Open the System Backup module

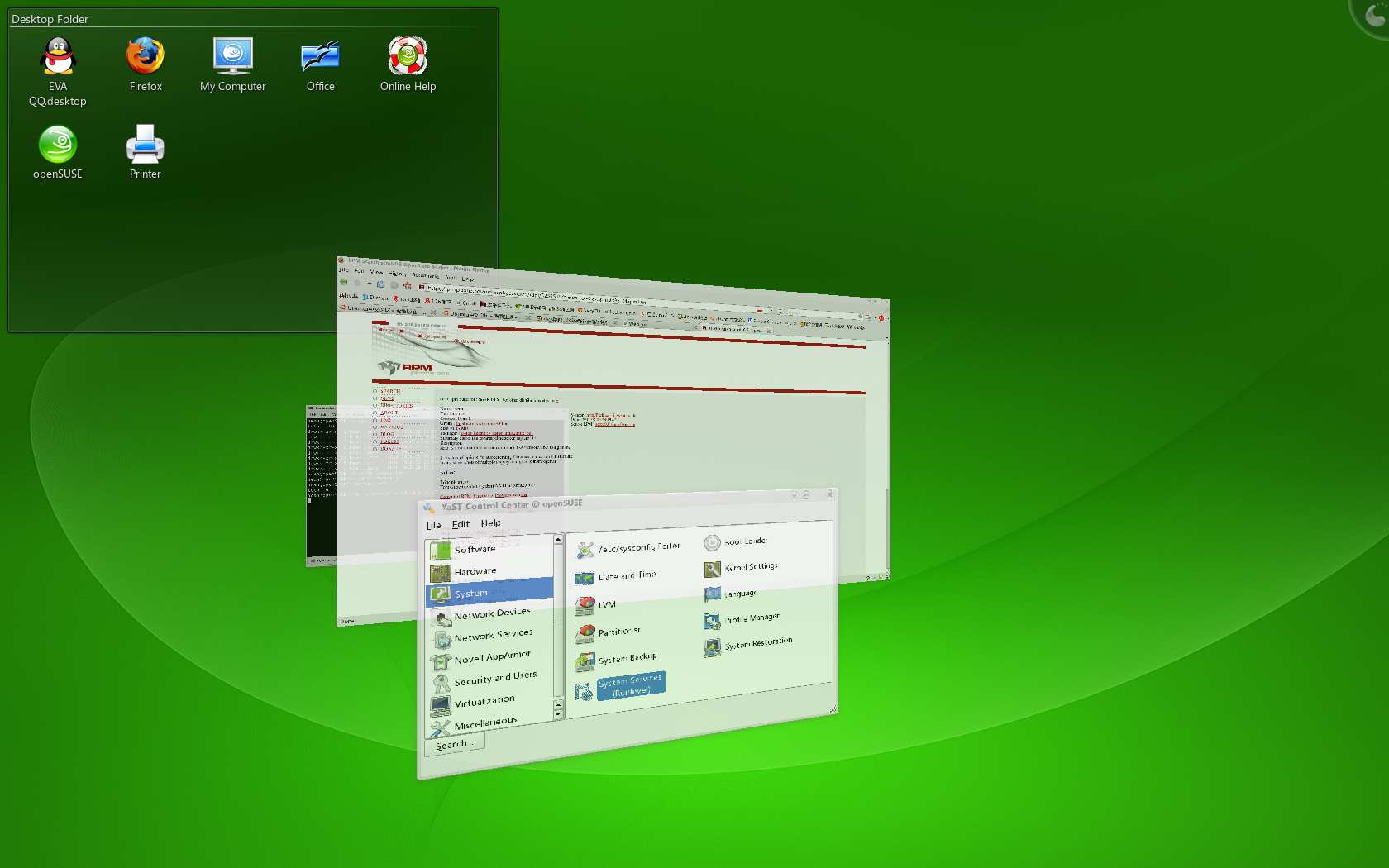pyautogui.click(x=616, y=660)
